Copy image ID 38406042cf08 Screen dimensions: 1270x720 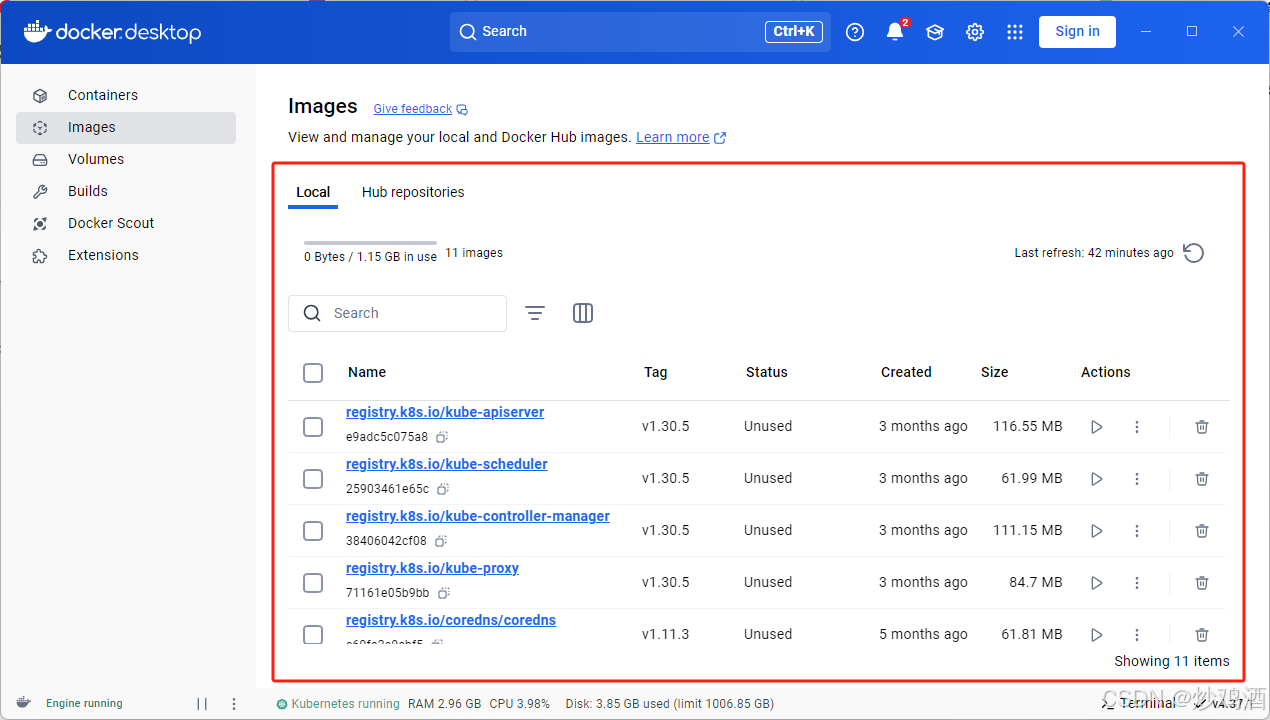click(x=440, y=541)
